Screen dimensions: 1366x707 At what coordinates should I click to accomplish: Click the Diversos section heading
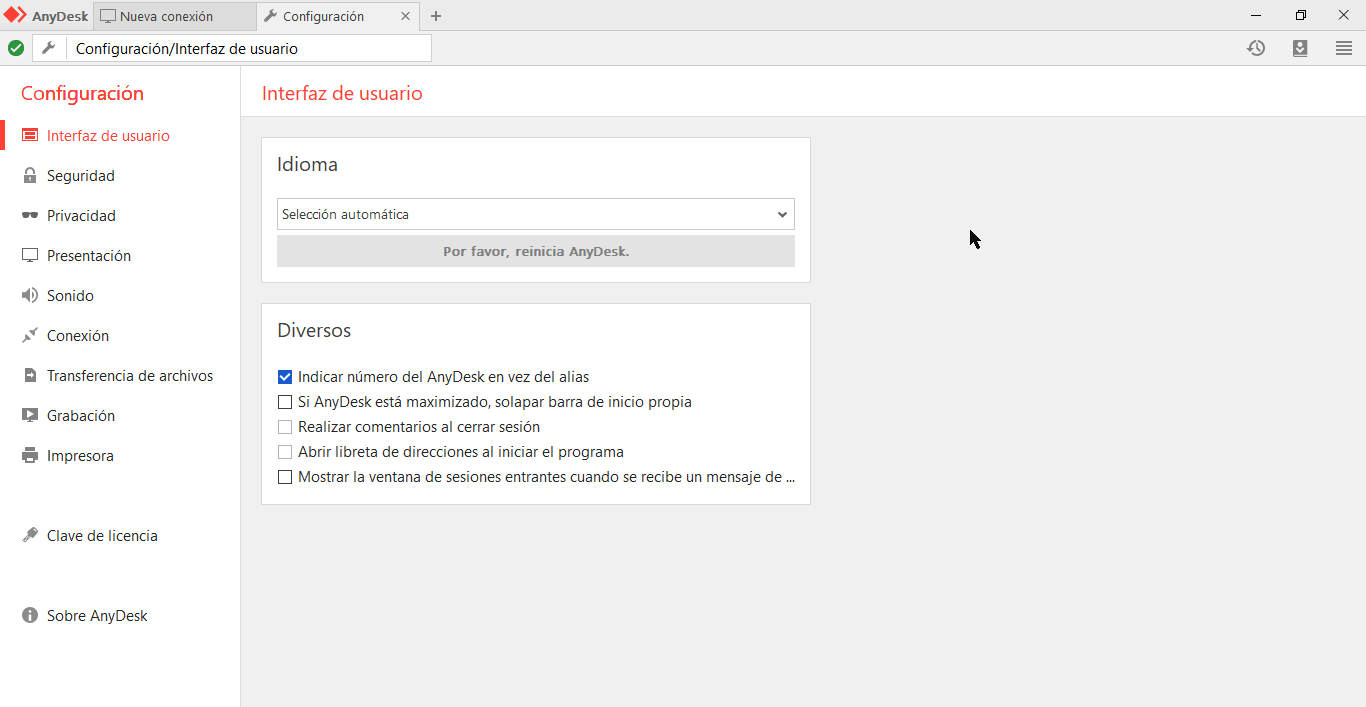point(314,331)
